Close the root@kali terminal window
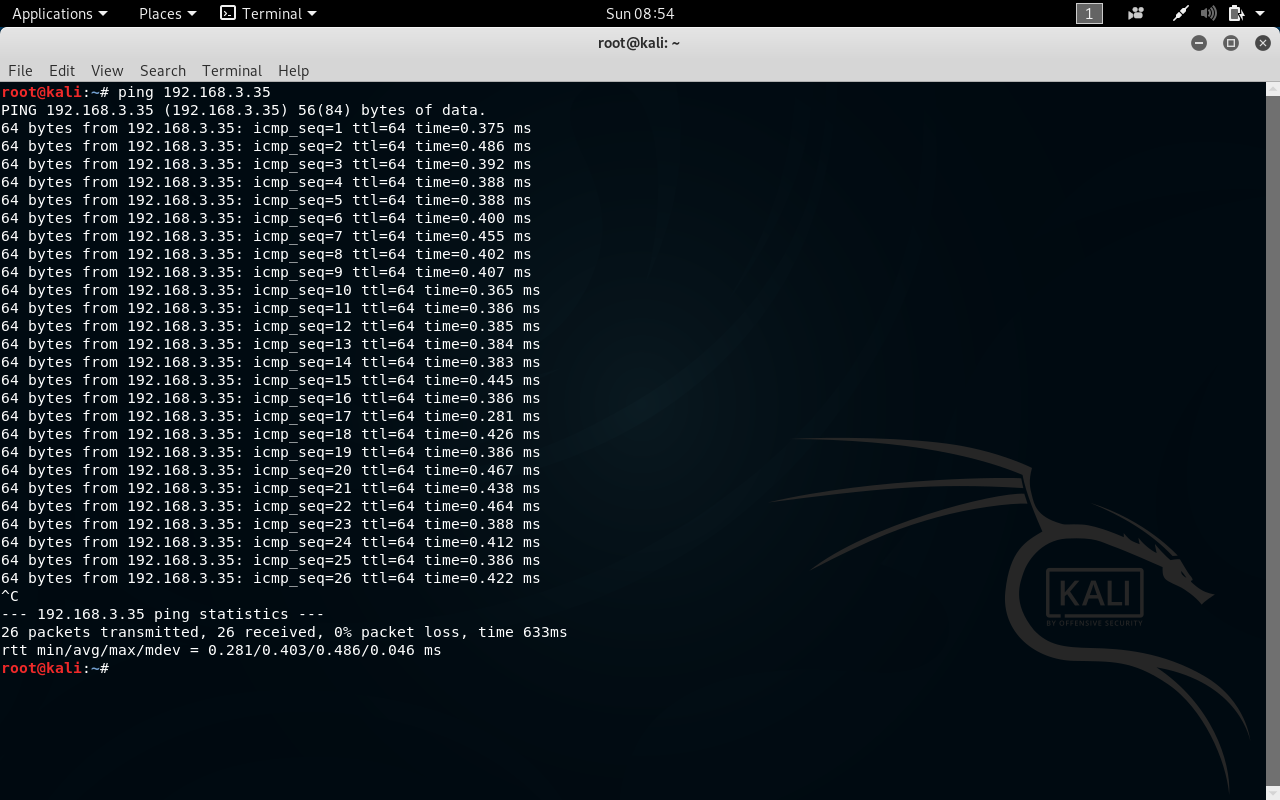 coord(1263,43)
